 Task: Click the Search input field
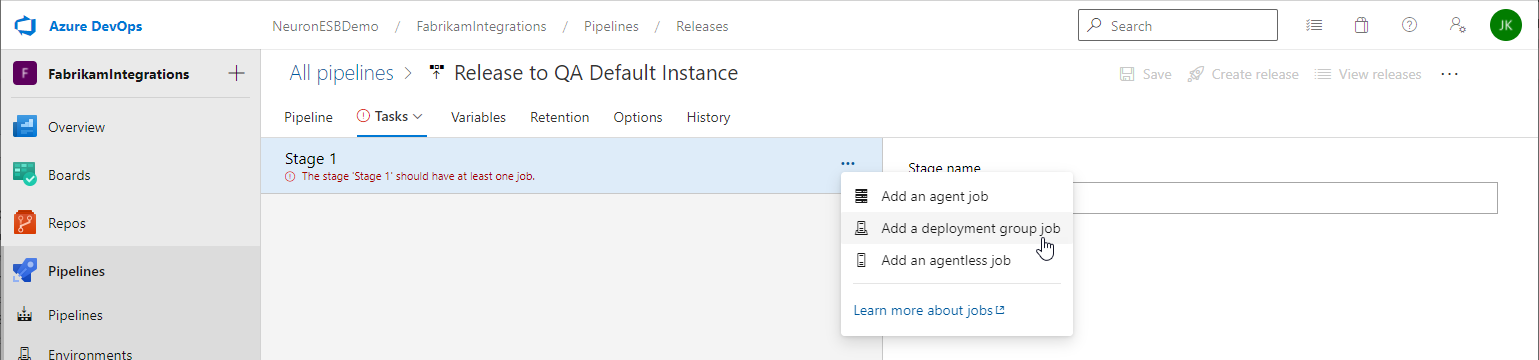1178,26
